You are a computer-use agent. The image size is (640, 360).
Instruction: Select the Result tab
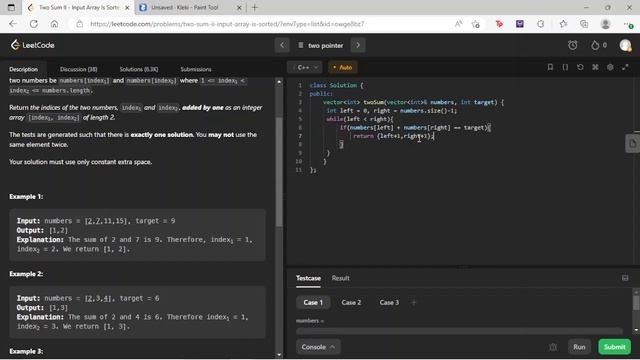click(x=340, y=278)
